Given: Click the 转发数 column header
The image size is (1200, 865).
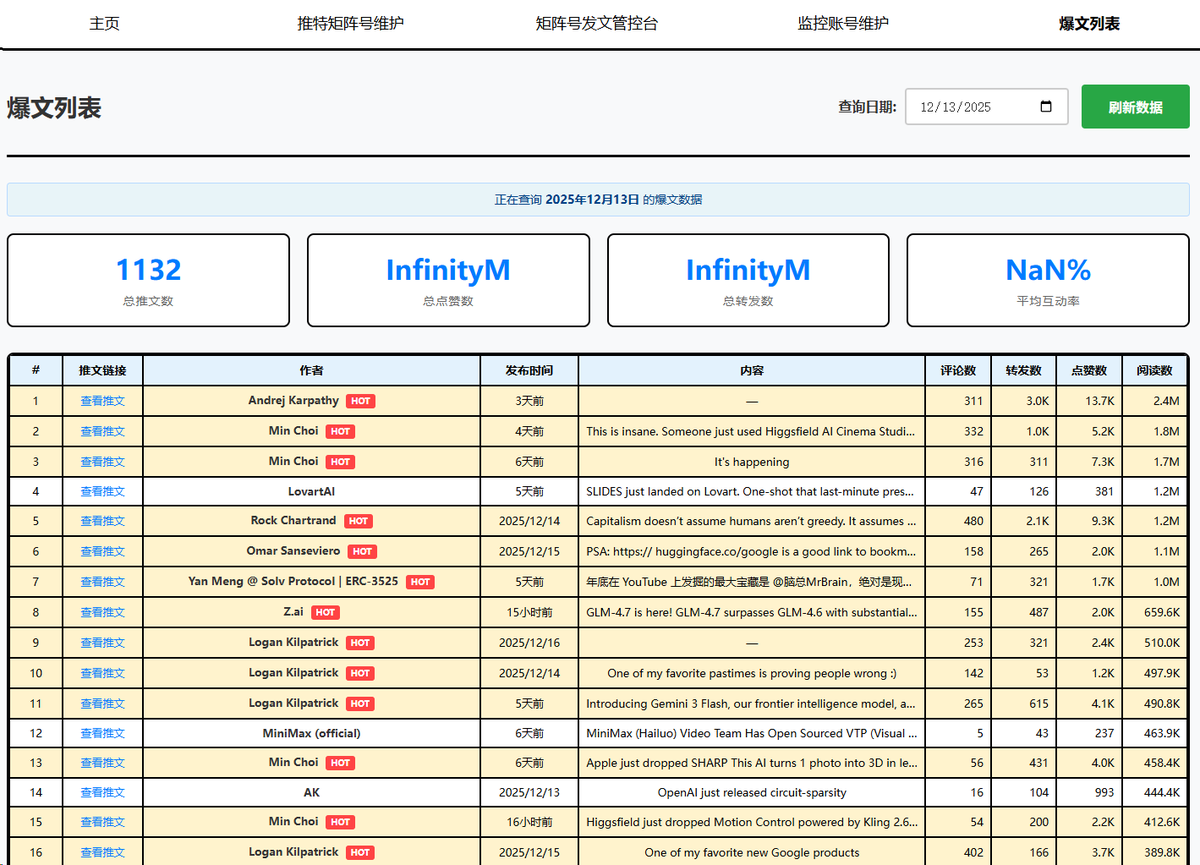Looking at the screenshot, I should coord(1023,370).
